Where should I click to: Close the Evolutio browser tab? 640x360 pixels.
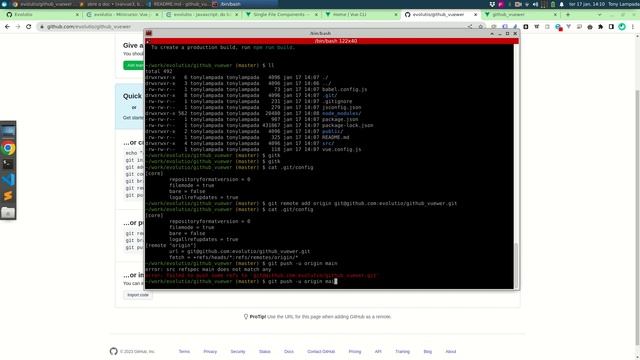[77, 14]
